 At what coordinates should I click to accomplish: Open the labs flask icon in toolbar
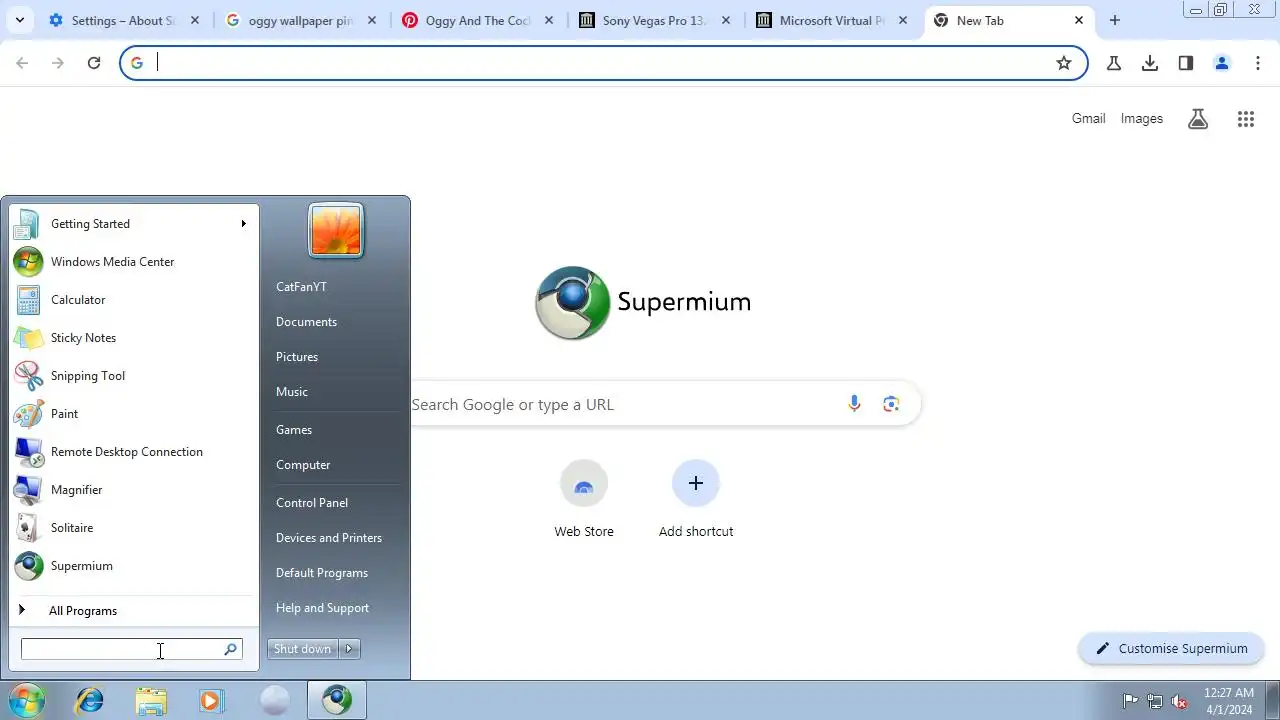1113,63
